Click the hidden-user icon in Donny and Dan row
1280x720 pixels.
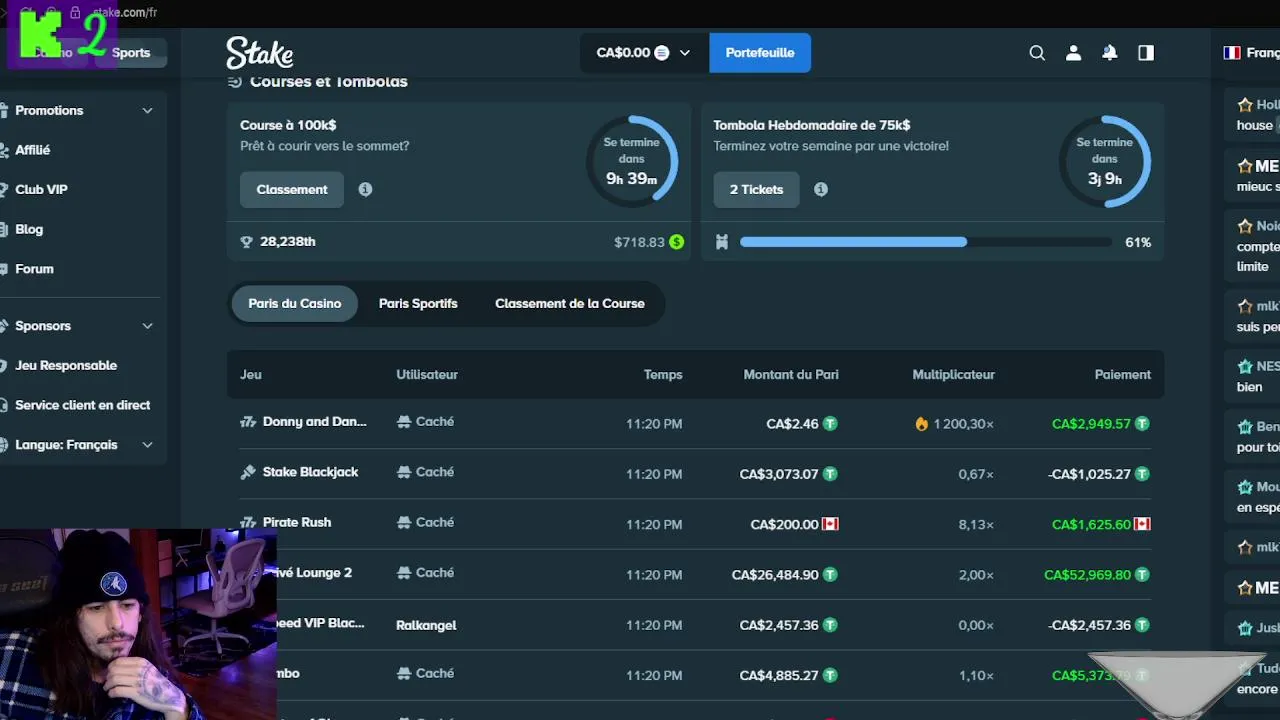click(404, 422)
